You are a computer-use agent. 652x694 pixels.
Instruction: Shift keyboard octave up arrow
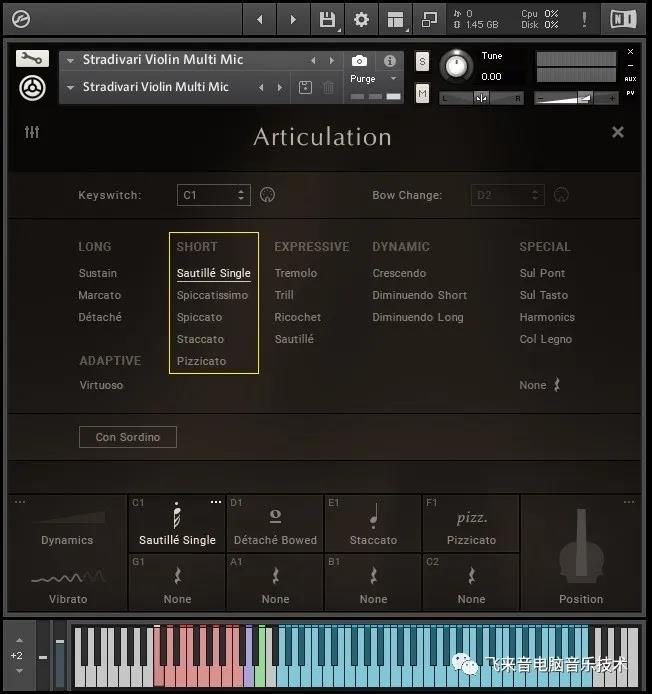tap(19, 640)
